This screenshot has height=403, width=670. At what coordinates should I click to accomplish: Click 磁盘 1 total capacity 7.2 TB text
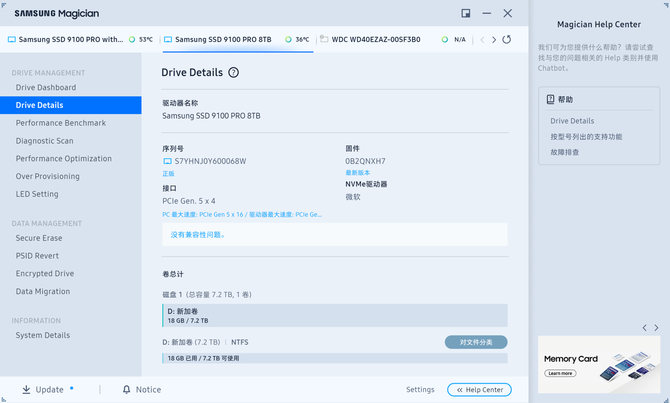(207, 294)
